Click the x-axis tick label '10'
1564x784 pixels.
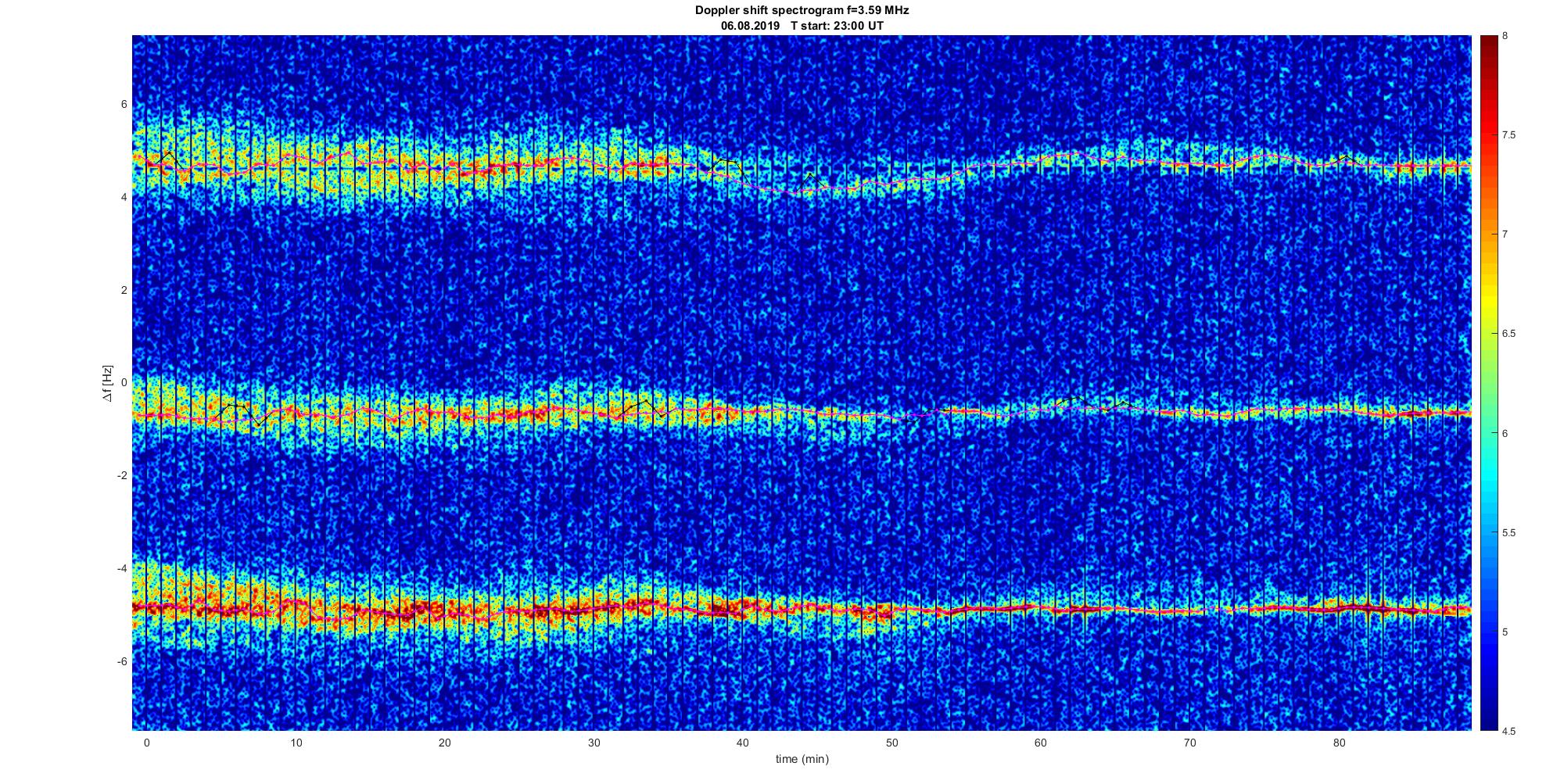click(x=296, y=743)
